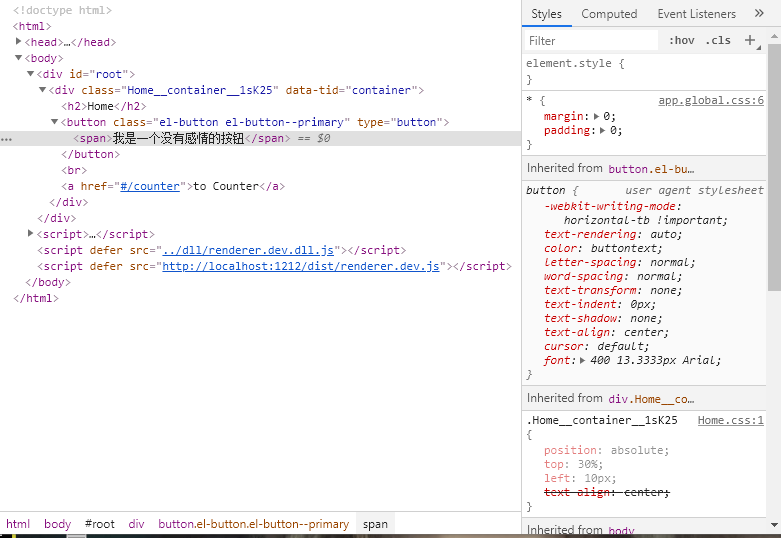Open the localhost:1212 renderer.dev.js link
The width and height of the screenshot is (781, 538).
301,266
